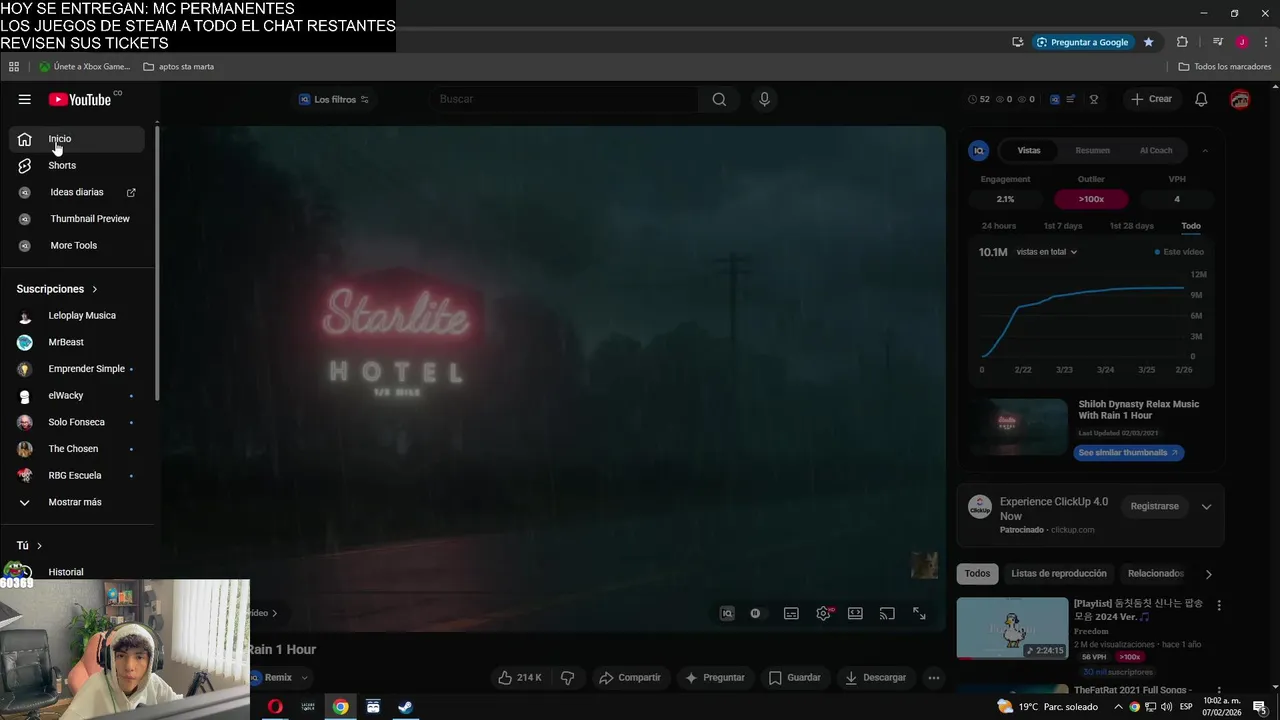Enter fullscreen mode on player
The image size is (1280, 720).
coord(919,613)
